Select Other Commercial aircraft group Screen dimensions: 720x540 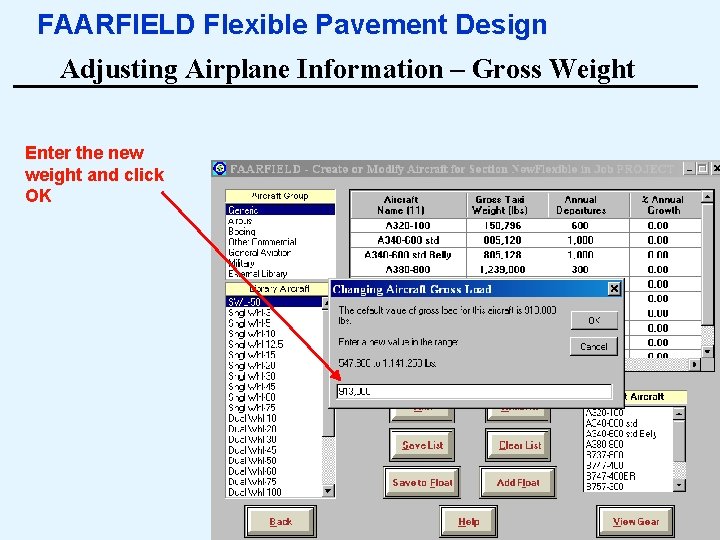click(280, 242)
